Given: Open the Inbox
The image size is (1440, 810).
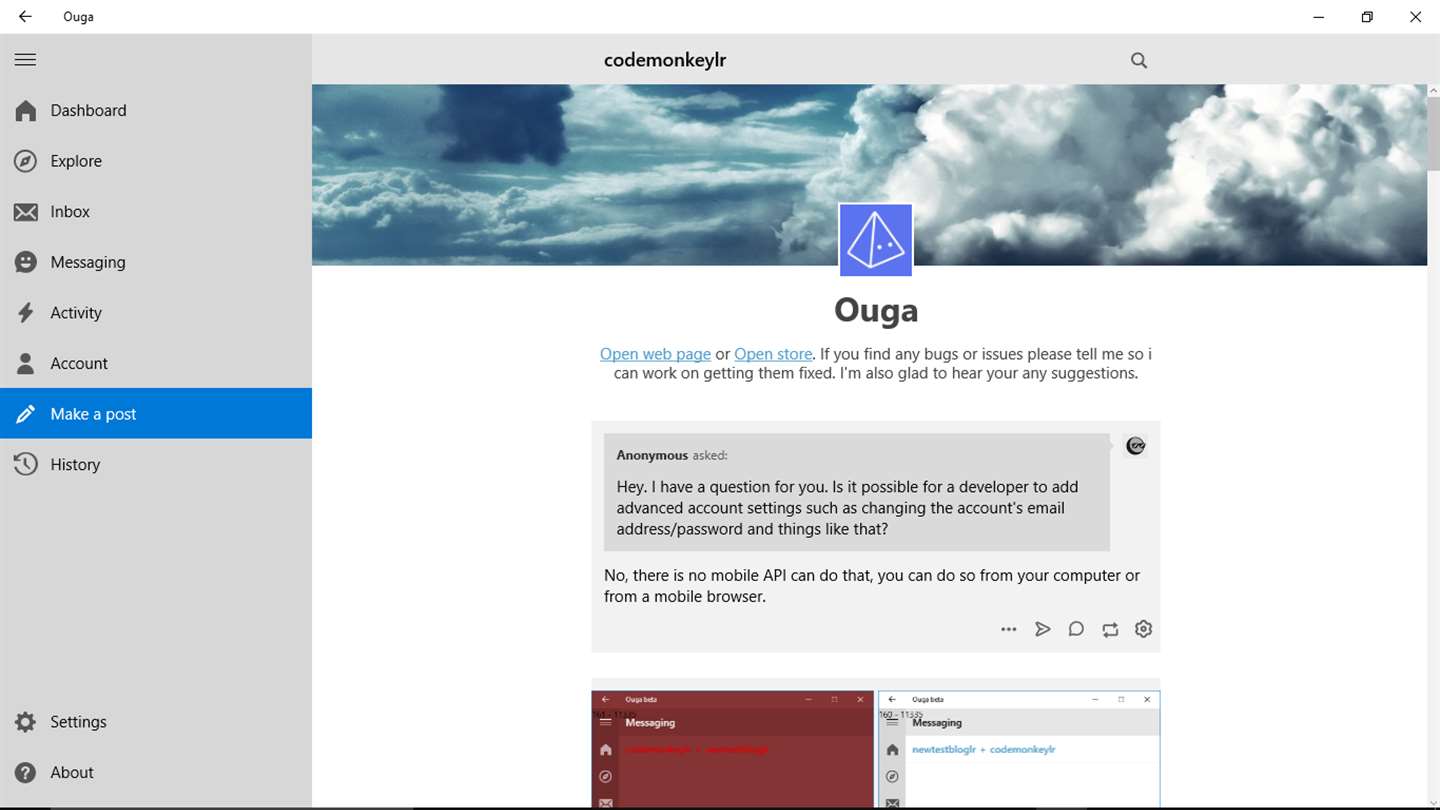Looking at the screenshot, I should tap(156, 212).
